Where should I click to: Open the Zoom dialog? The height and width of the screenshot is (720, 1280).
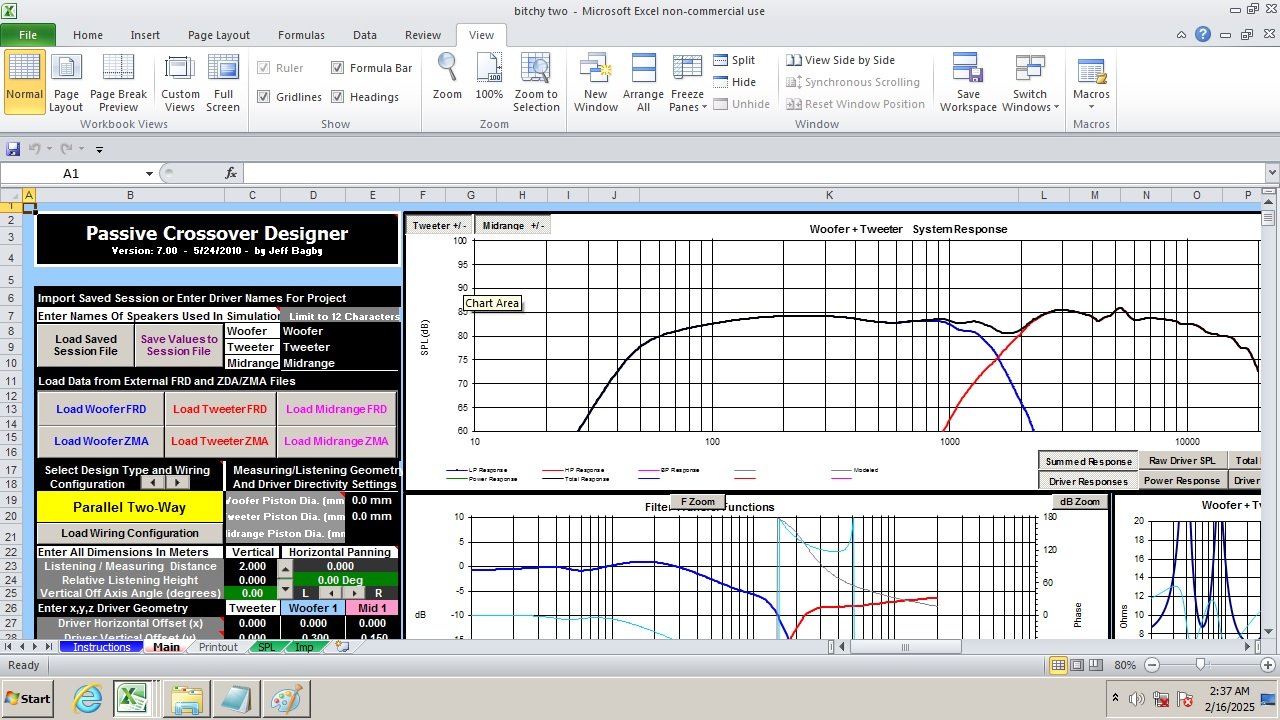447,77
